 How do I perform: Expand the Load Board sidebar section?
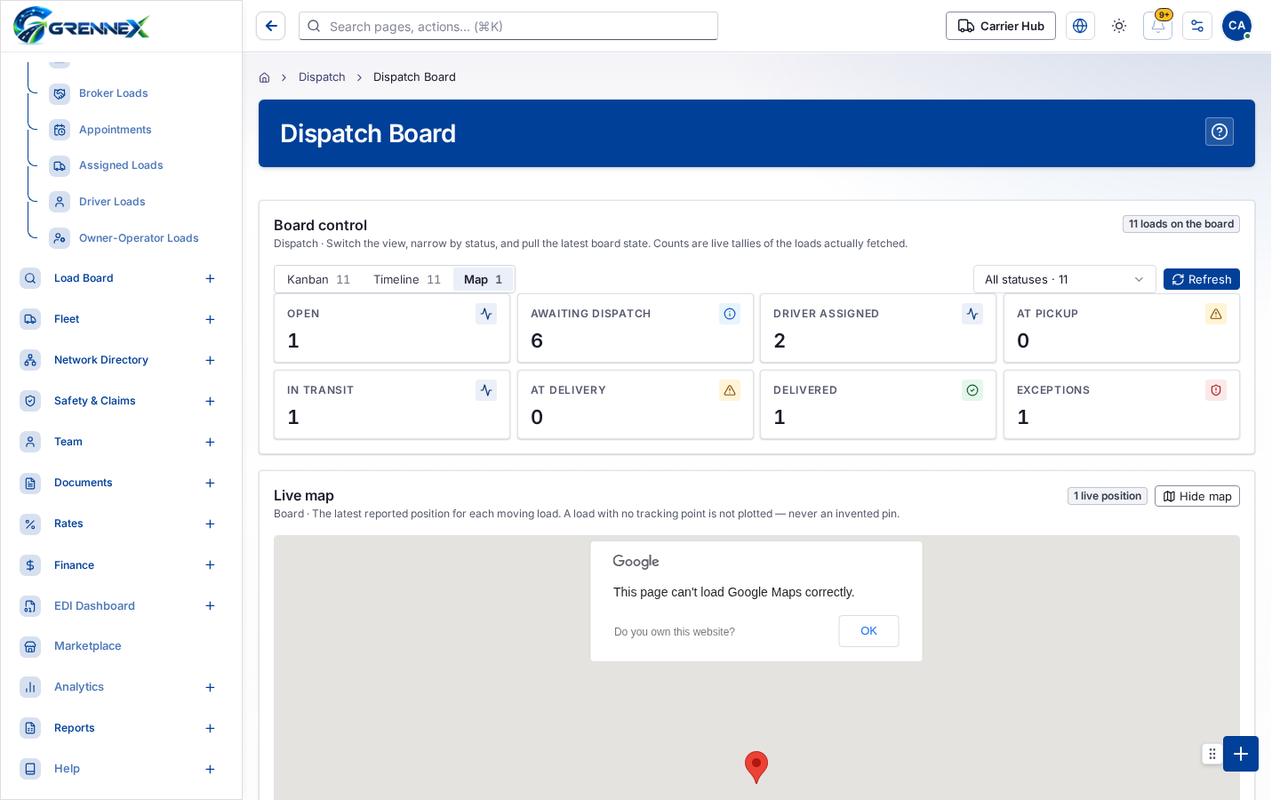210,278
